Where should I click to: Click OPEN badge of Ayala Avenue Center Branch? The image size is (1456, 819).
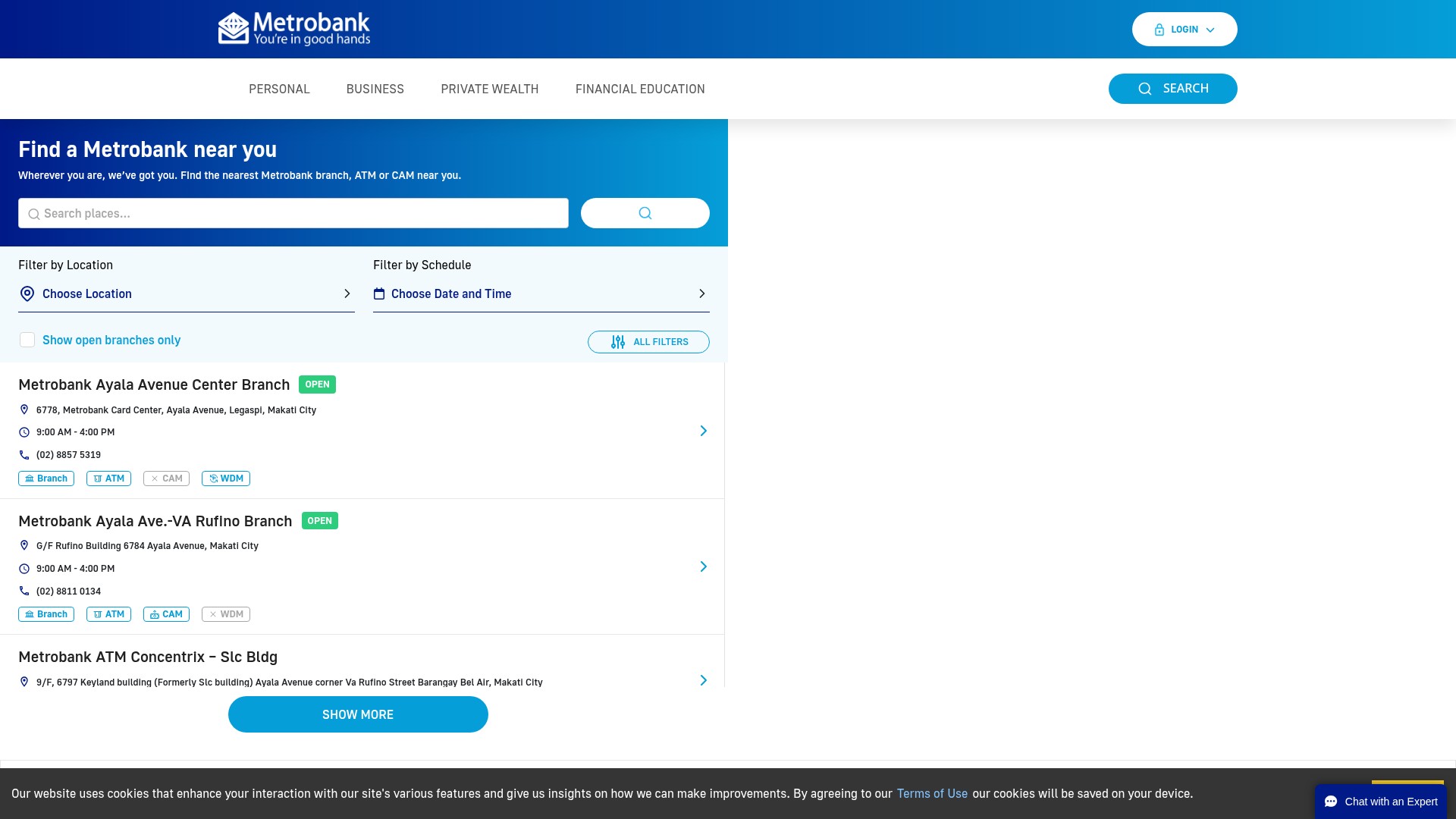tap(317, 384)
